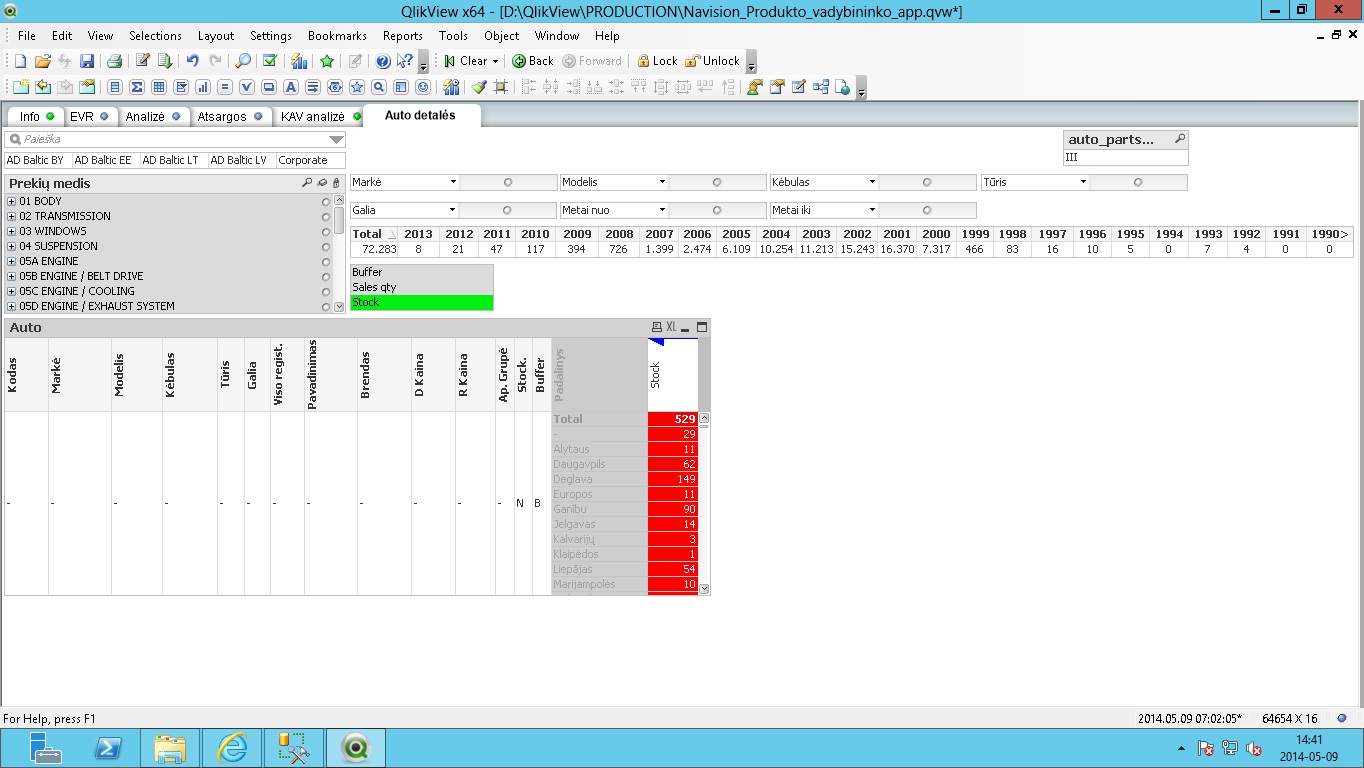Viewport: 1364px width, 768px height.
Task: Expand the 02 TRANSMISSION tree node
Action: coord(12,217)
